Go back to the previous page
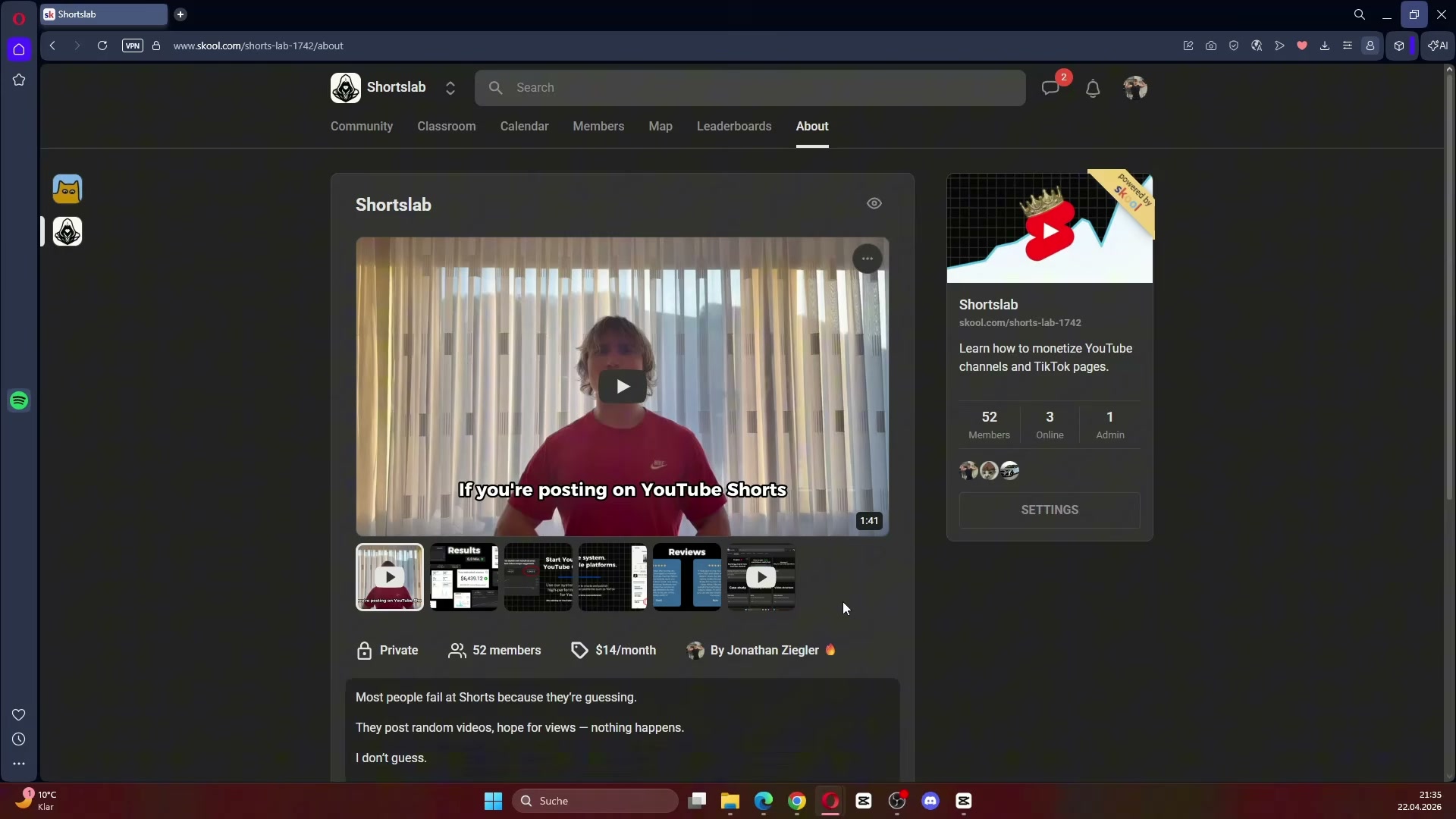 pos(52,45)
